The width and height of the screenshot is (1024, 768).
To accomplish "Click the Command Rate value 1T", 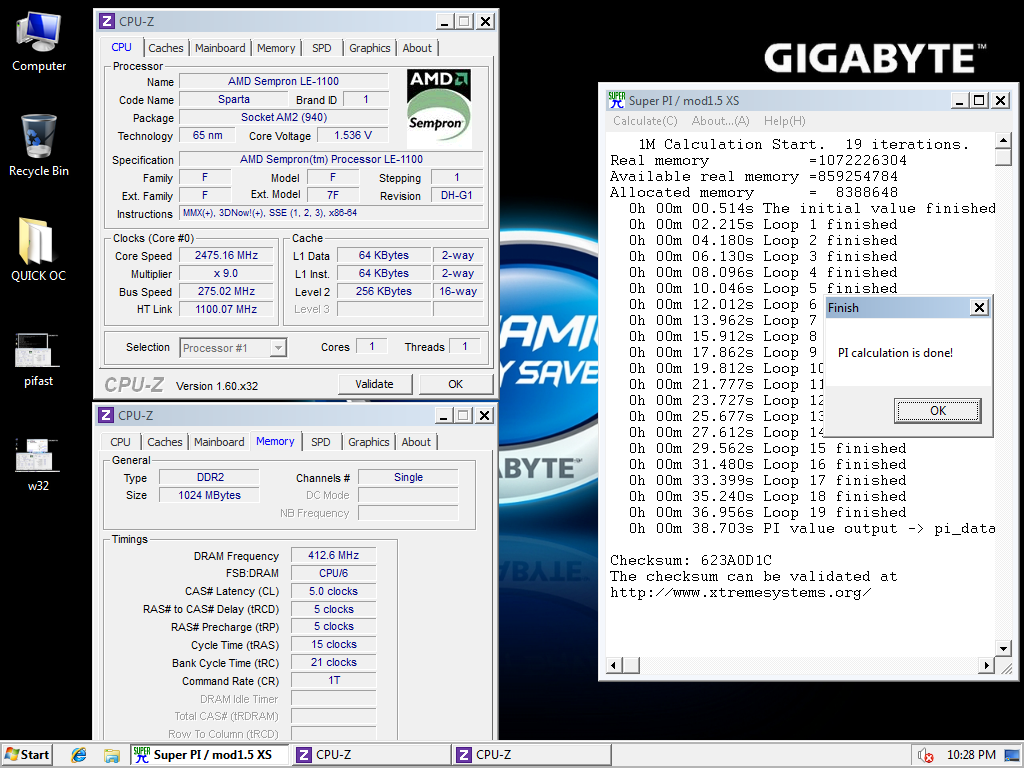I will (334, 680).
